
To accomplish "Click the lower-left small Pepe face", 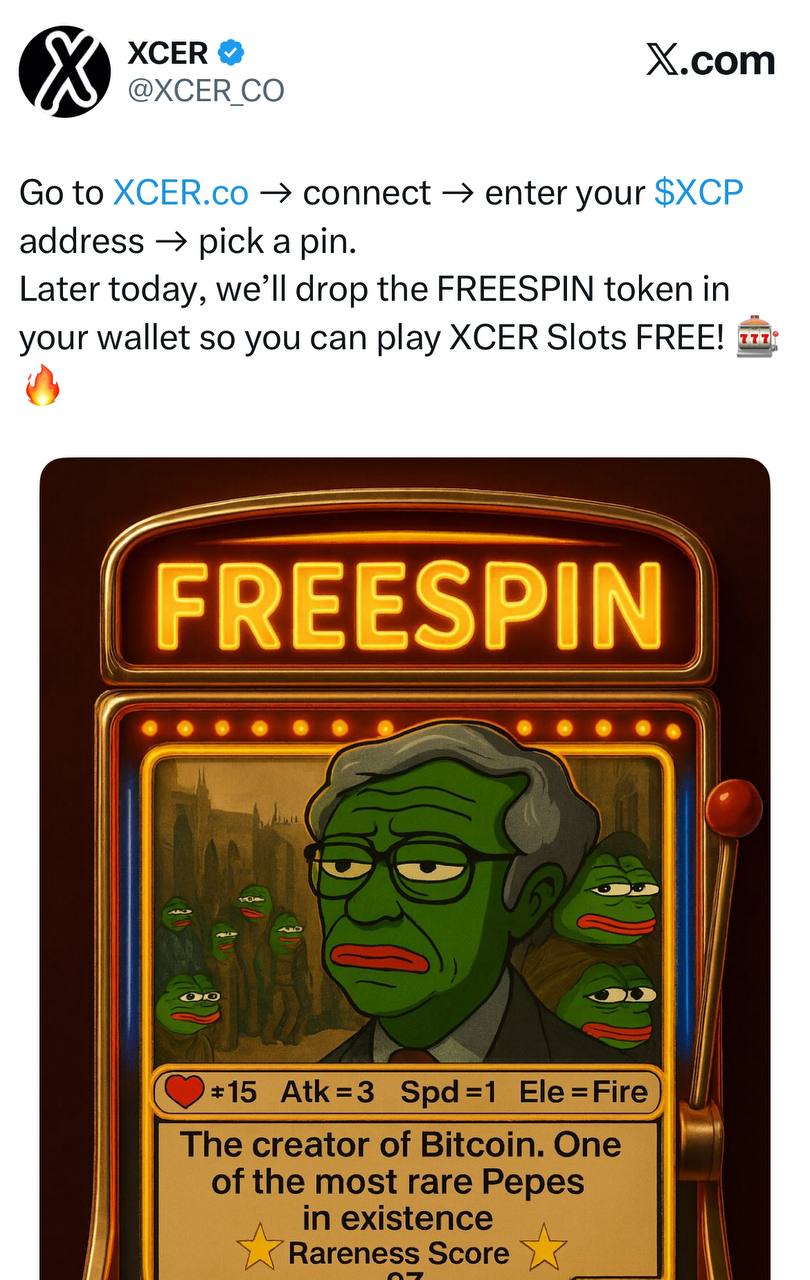I will point(189,1005).
